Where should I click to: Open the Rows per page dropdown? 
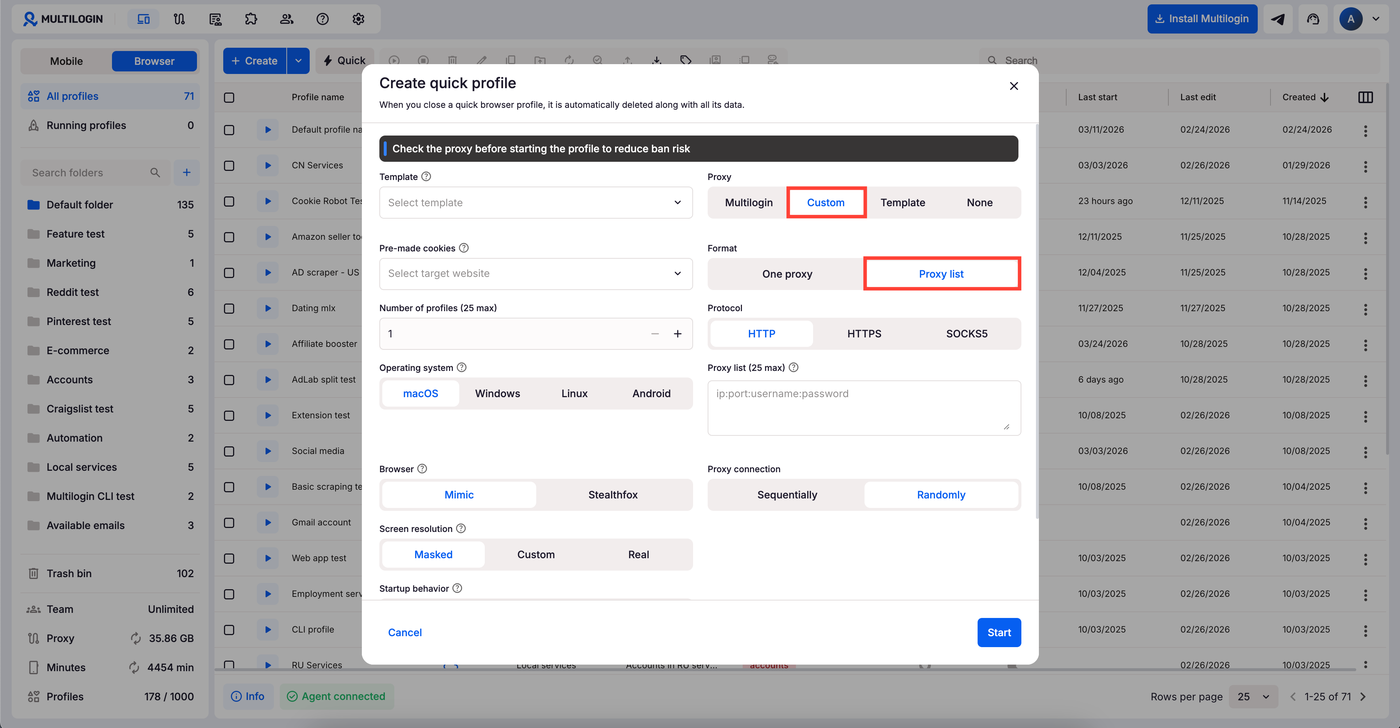click(1254, 697)
